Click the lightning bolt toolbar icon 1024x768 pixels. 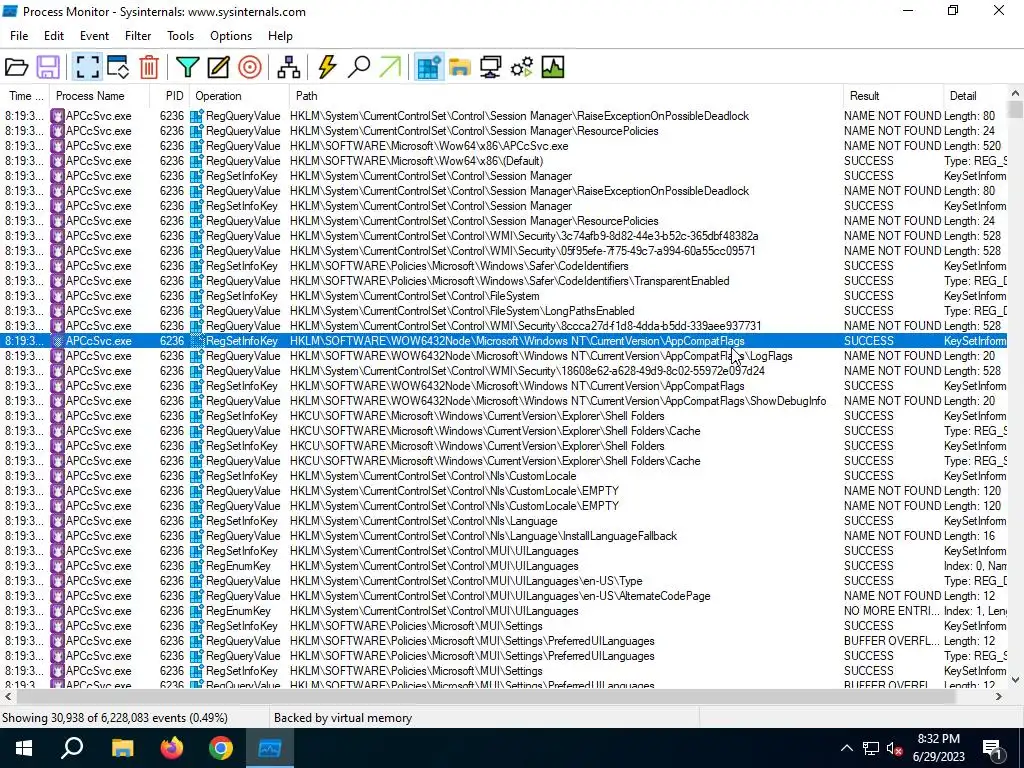tap(327, 67)
